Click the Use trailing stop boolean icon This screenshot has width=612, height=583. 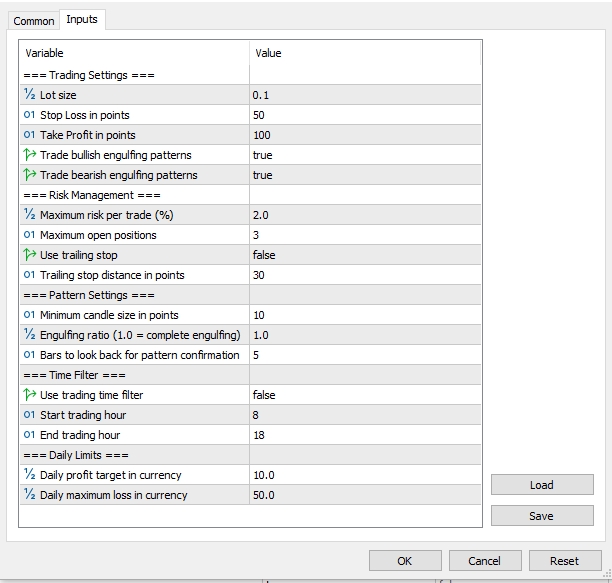pyautogui.click(x=30, y=254)
